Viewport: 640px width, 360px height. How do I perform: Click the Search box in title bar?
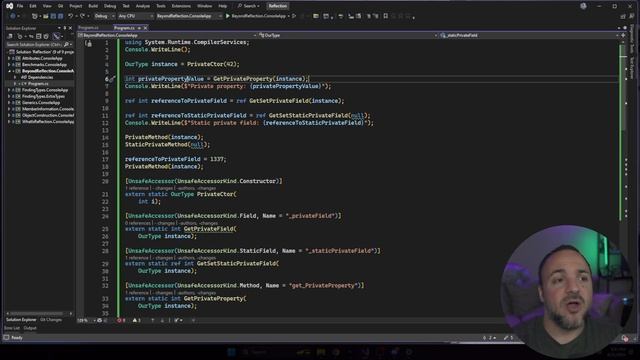coord(249,6)
